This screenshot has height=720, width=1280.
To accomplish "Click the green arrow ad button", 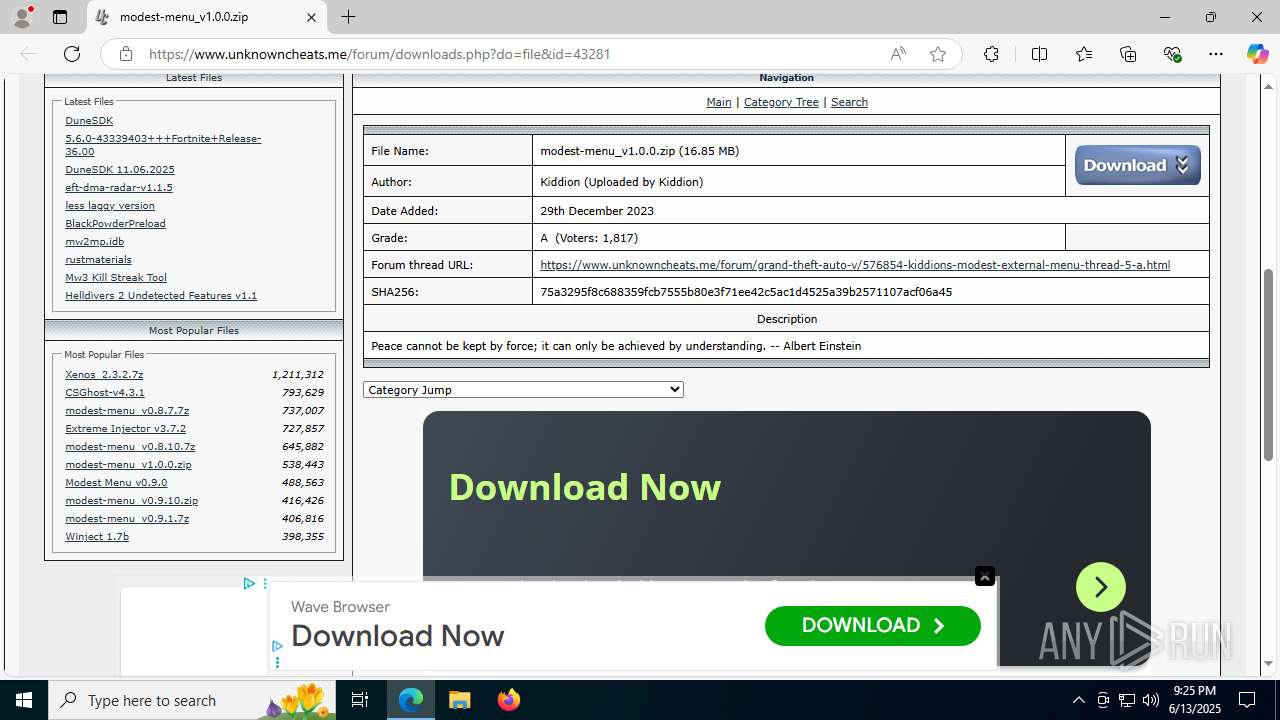I will (x=1101, y=587).
